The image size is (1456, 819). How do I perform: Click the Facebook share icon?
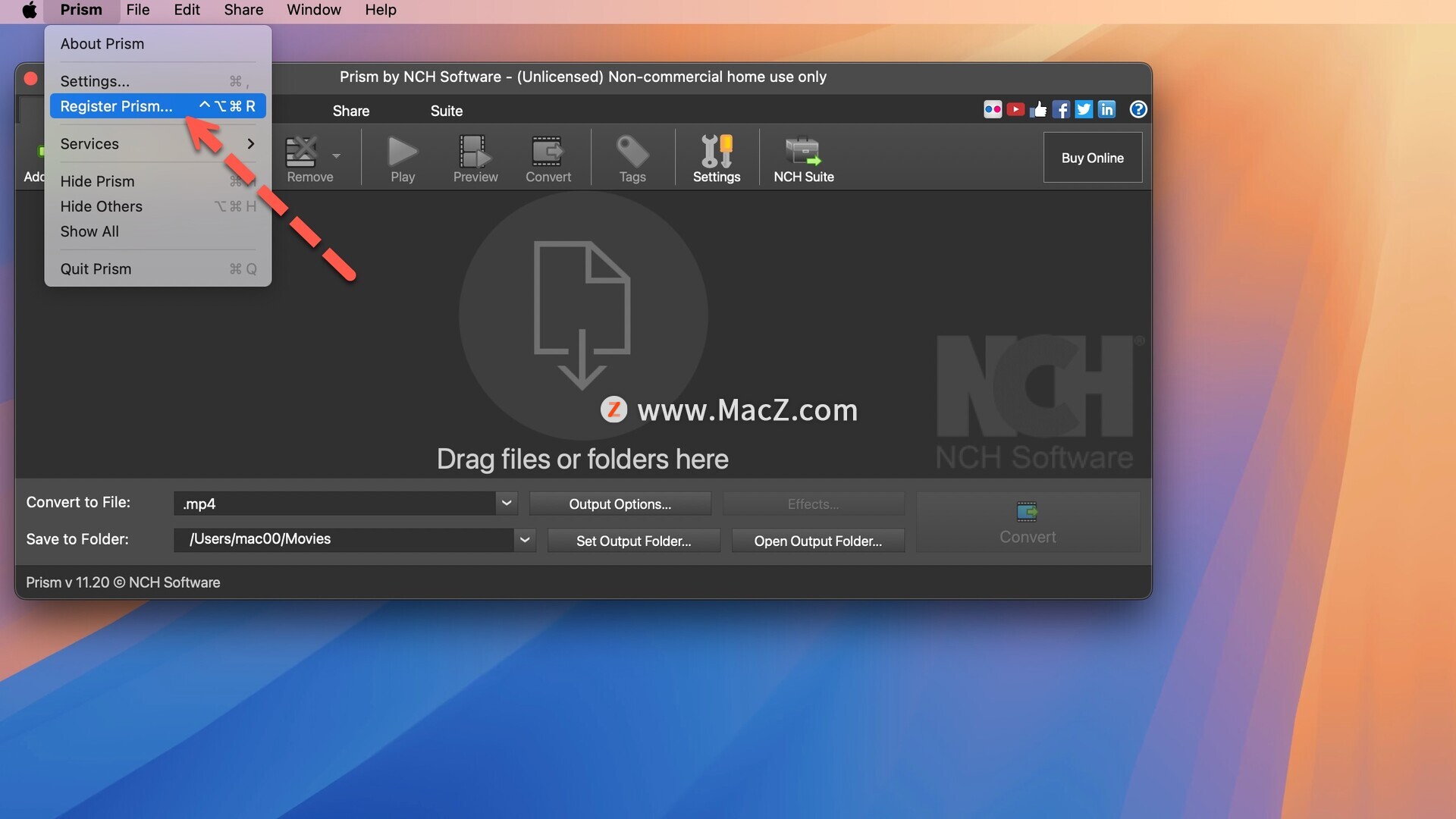pos(1061,109)
